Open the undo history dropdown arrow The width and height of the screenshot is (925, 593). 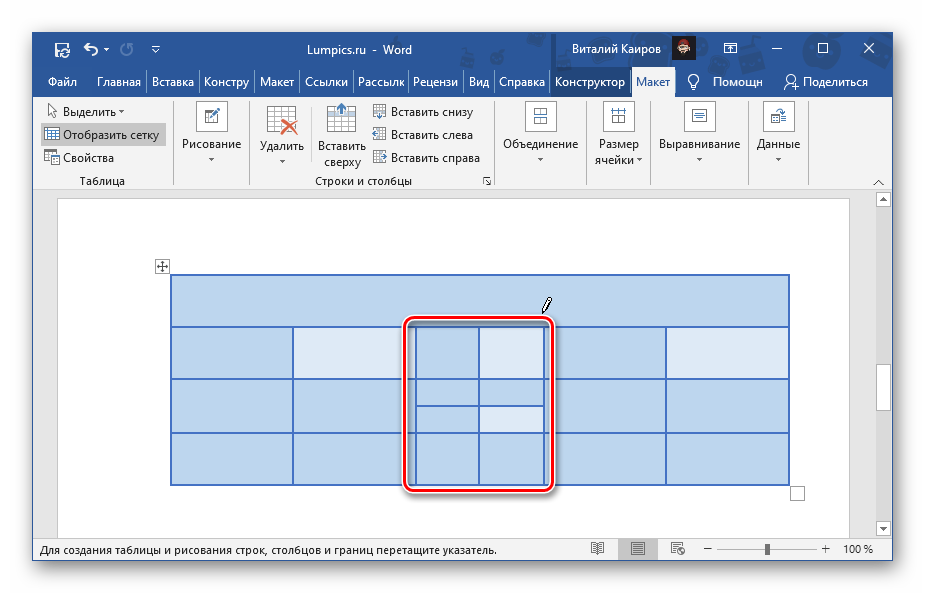coord(107,50)
